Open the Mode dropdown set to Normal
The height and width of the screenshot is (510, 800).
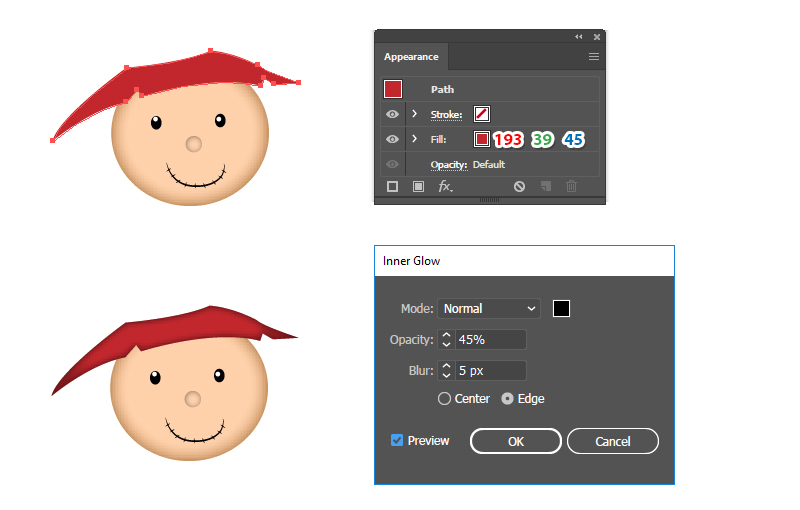click(489, 309)
